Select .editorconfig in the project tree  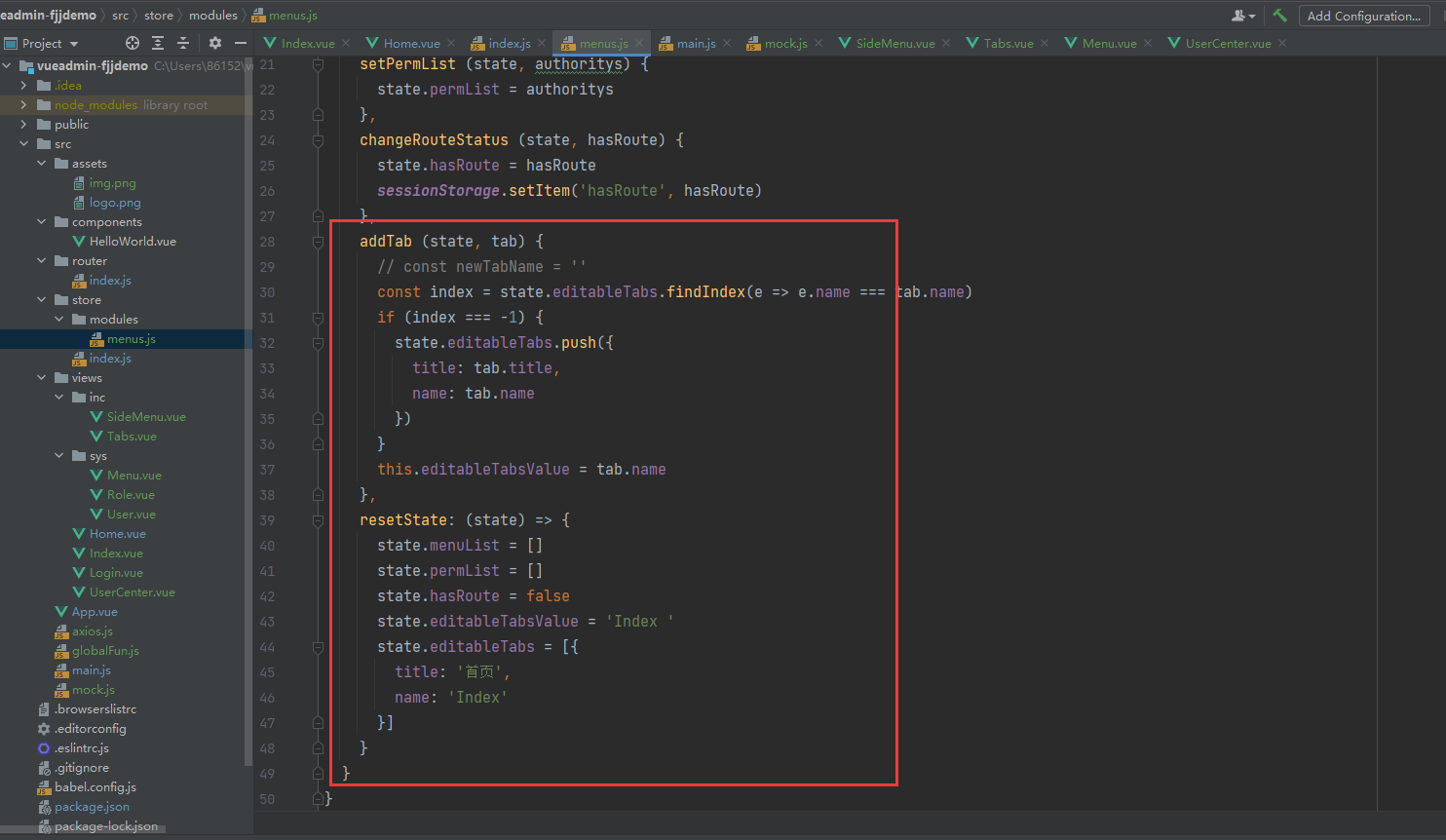click(90, 729)
